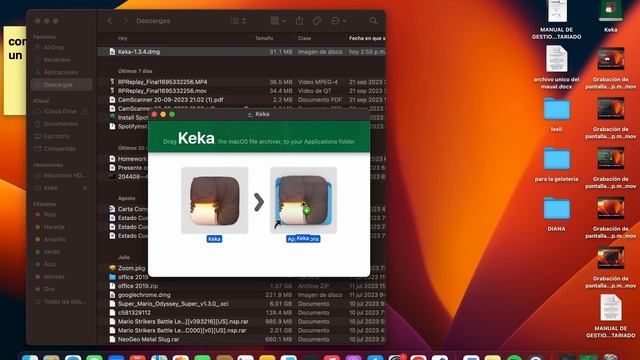Open Aplicaciones in the Finder sidebar
The width and height of the screenshot is (640, 360).
click(x=60, y=72)
